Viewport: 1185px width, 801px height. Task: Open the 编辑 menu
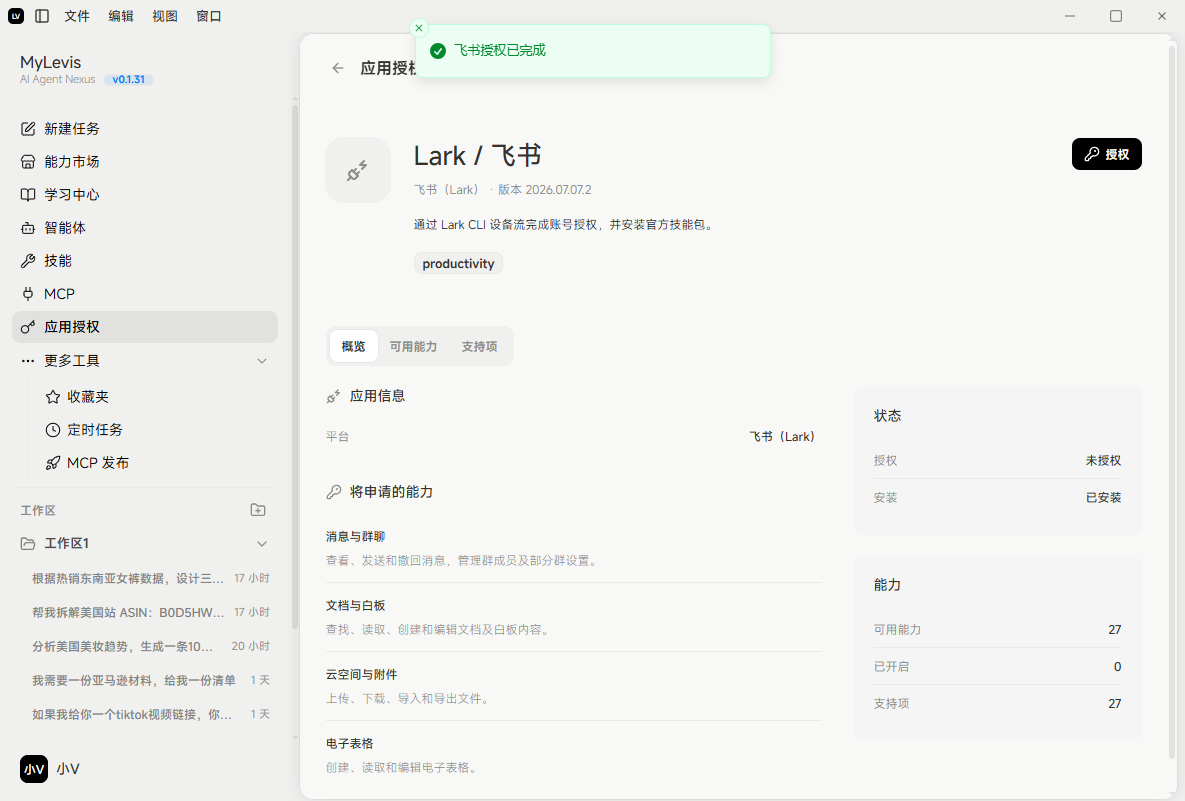pos(121,16)
